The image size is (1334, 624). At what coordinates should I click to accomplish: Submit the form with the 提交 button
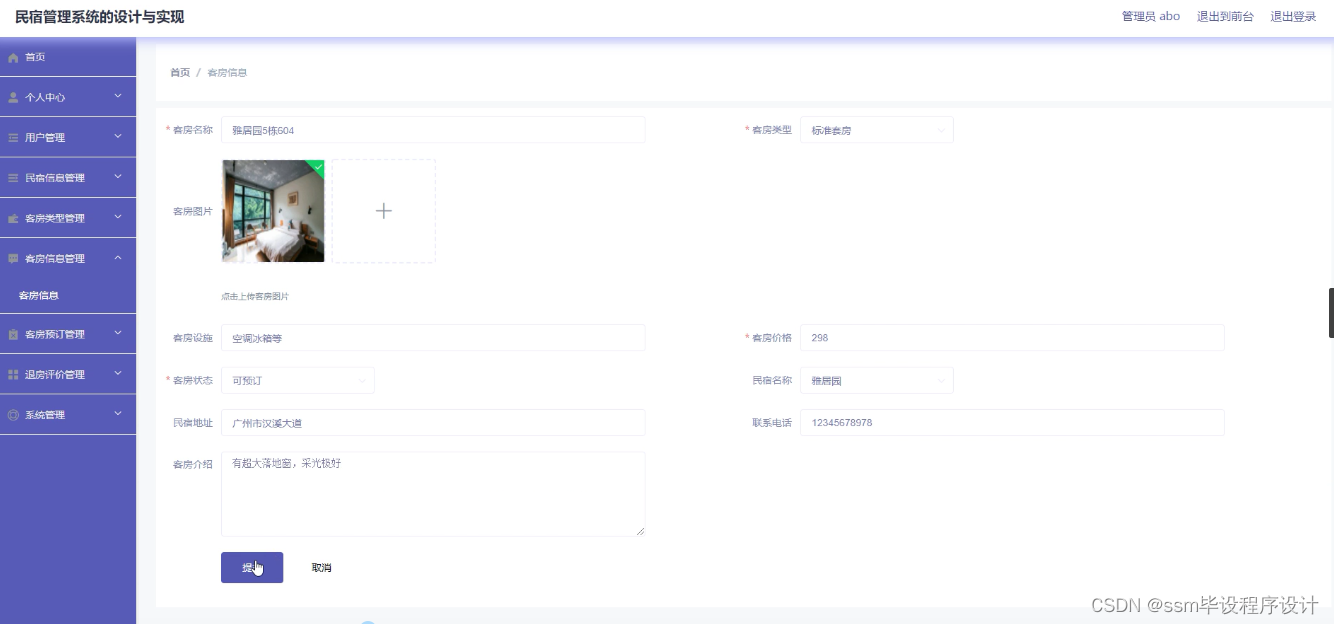[251, 566]
